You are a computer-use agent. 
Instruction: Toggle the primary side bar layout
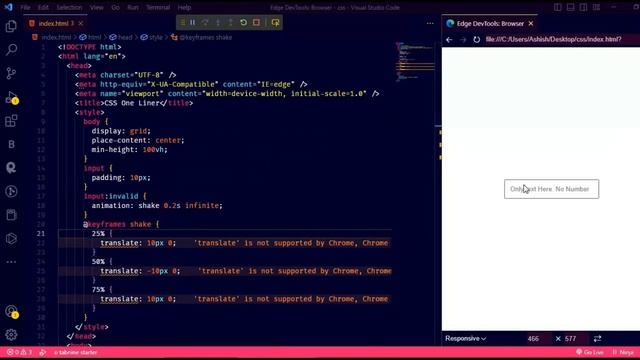coord(558,7)
